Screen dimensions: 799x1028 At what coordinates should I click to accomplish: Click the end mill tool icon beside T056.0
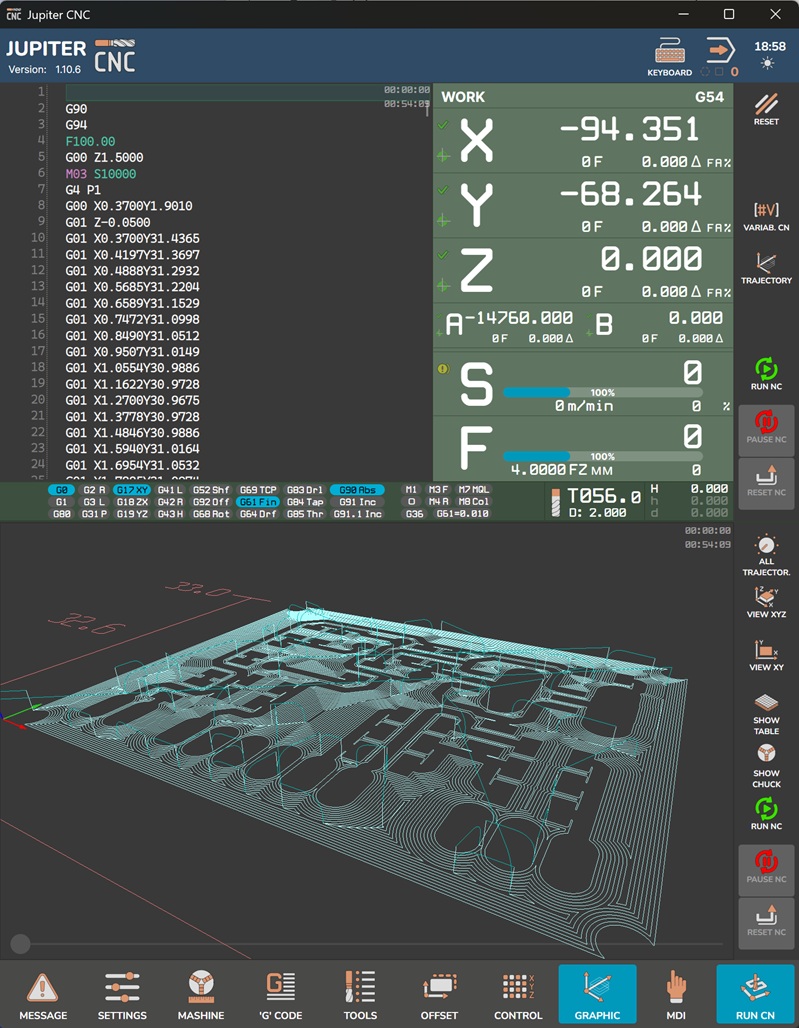(x=557, y=502)
